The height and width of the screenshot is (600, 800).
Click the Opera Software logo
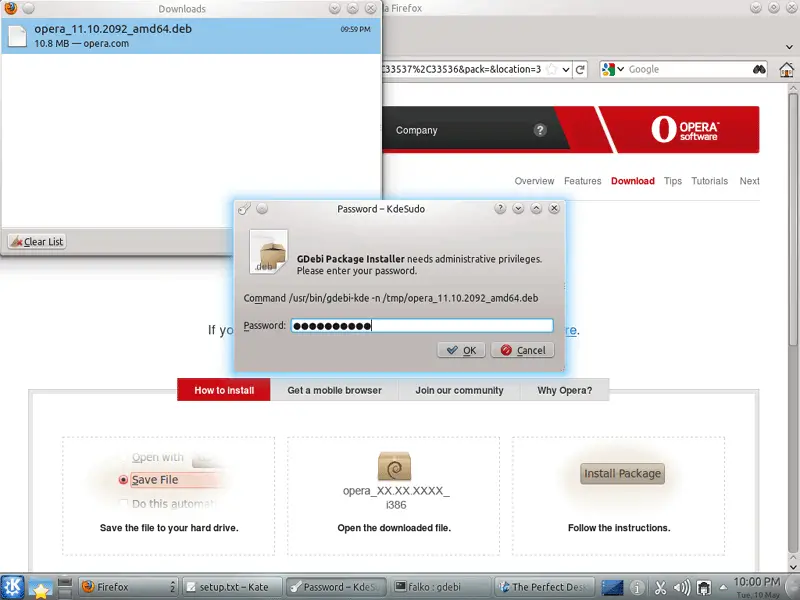685,130
